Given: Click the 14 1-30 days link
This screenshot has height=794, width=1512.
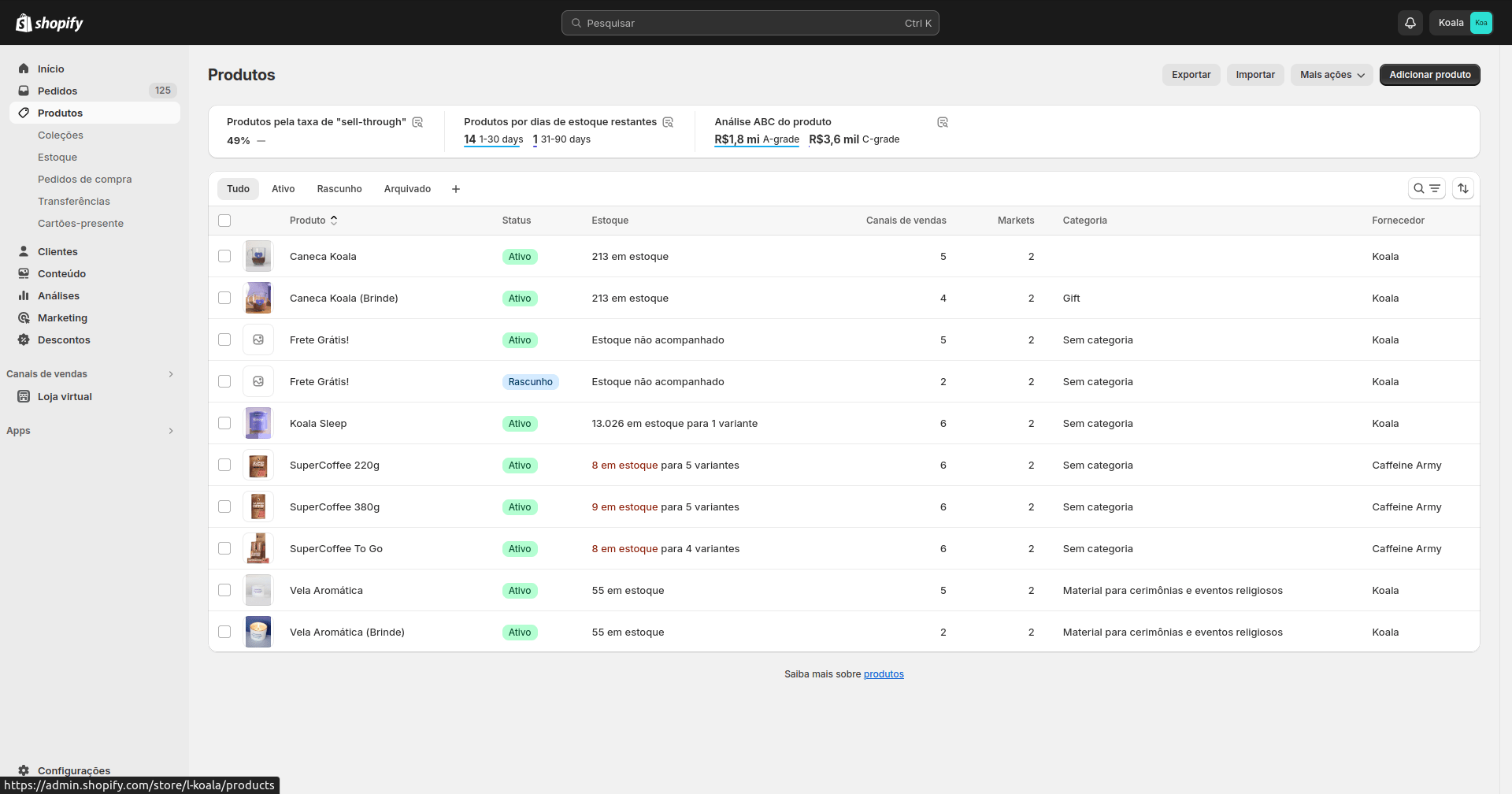Looking at the screenshot, I should pos(494,139).
